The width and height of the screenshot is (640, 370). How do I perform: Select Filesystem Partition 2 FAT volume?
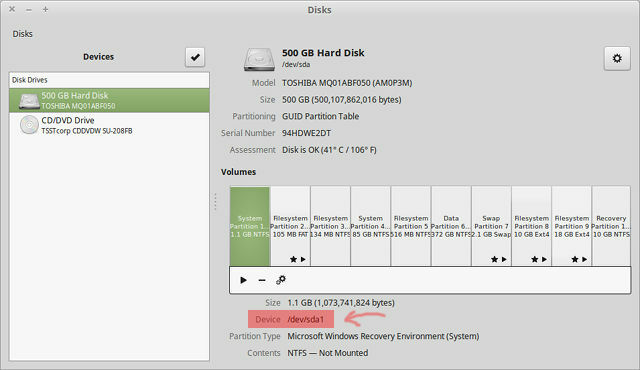290,226
